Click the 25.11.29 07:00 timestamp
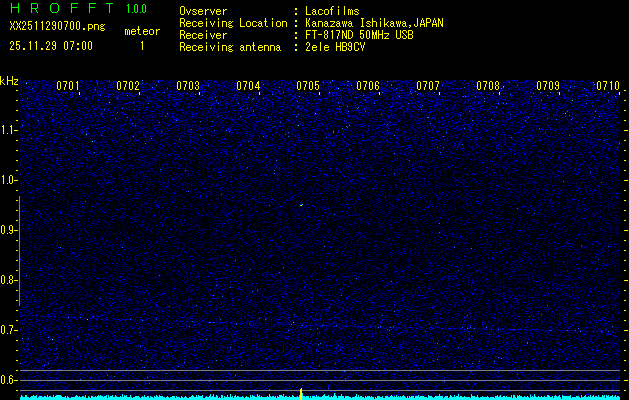Image resolution: width=629 pixels, height=400 pixels. (51, 46)
